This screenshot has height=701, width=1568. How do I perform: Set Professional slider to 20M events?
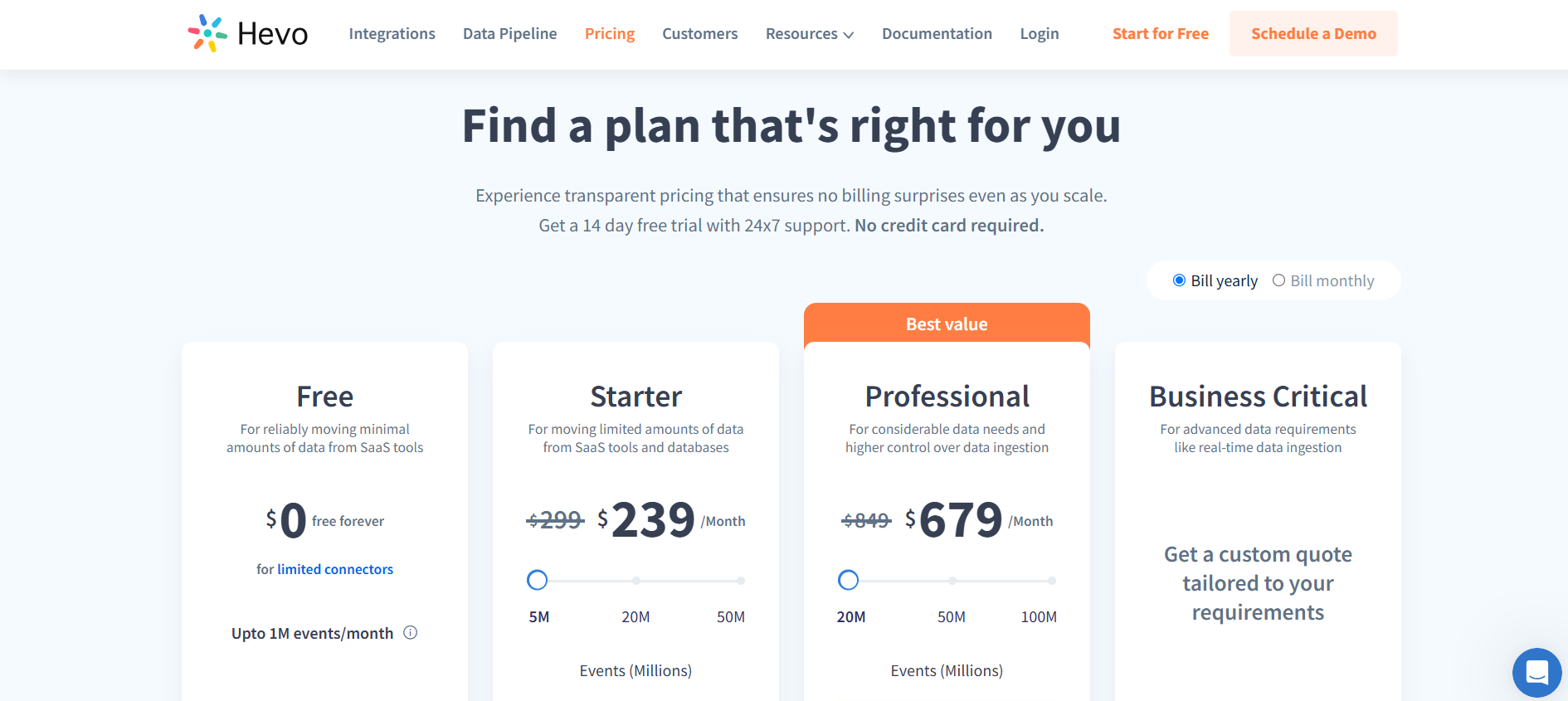849,580
